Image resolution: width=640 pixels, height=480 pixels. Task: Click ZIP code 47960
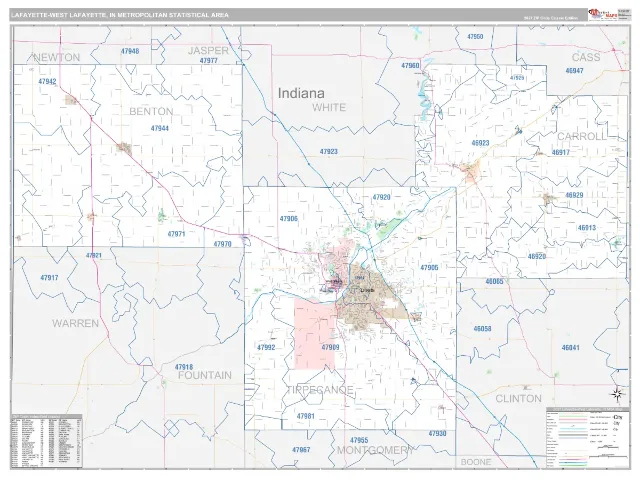(x=410, y=66)
